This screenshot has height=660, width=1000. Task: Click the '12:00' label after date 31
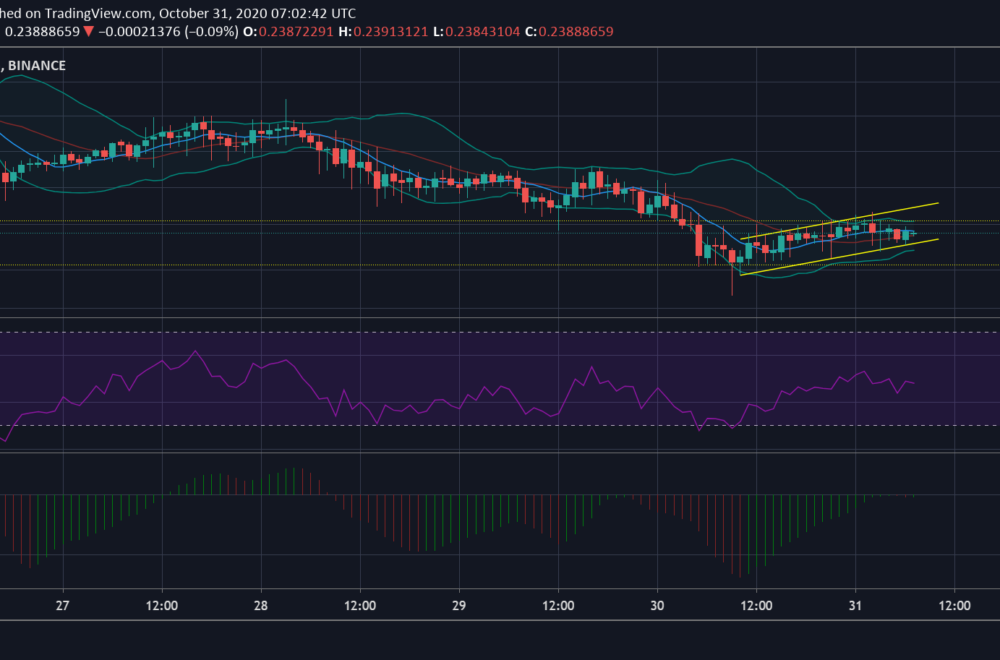tap(955, 605)
